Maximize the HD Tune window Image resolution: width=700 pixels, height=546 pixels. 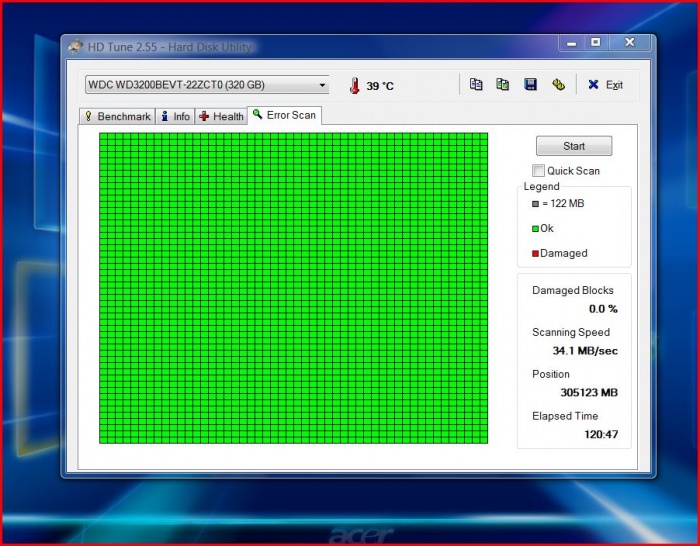(596, 43)
